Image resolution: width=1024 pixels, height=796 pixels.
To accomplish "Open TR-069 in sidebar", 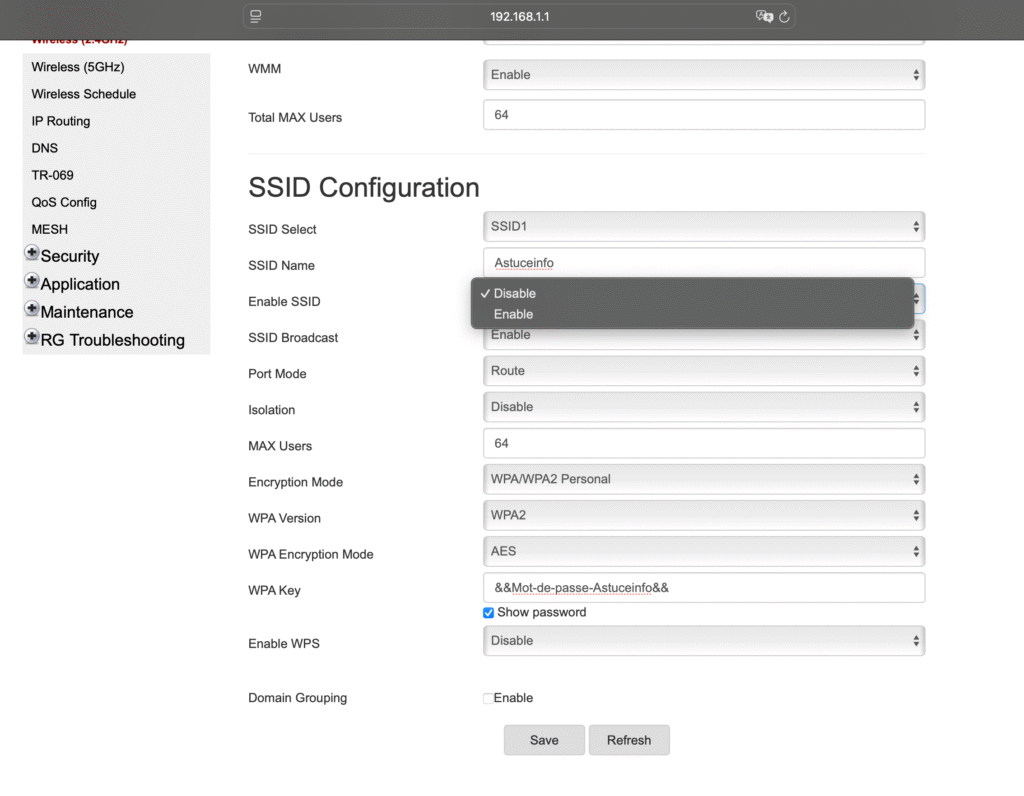I will (x=52, y=175).
